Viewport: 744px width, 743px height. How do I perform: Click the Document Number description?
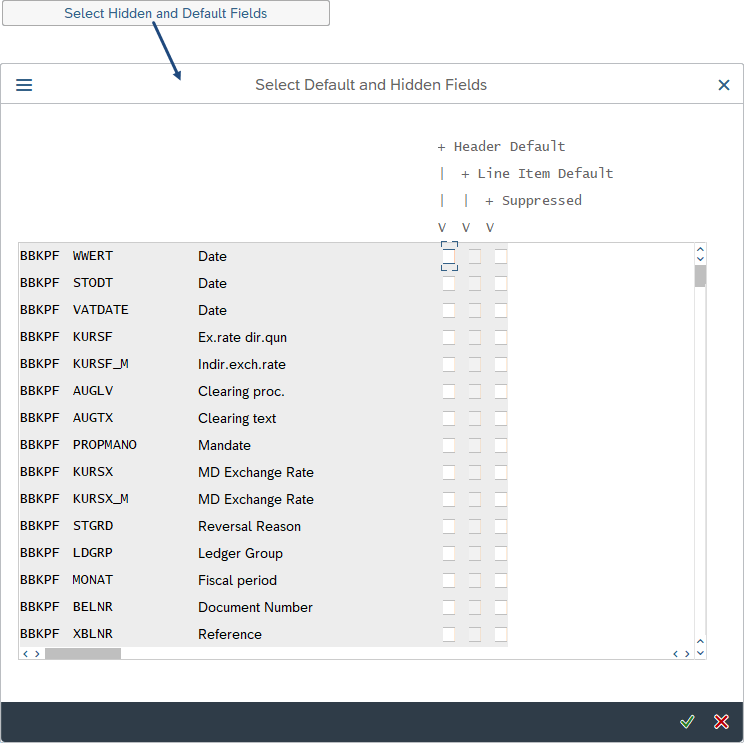coord(255,608)
